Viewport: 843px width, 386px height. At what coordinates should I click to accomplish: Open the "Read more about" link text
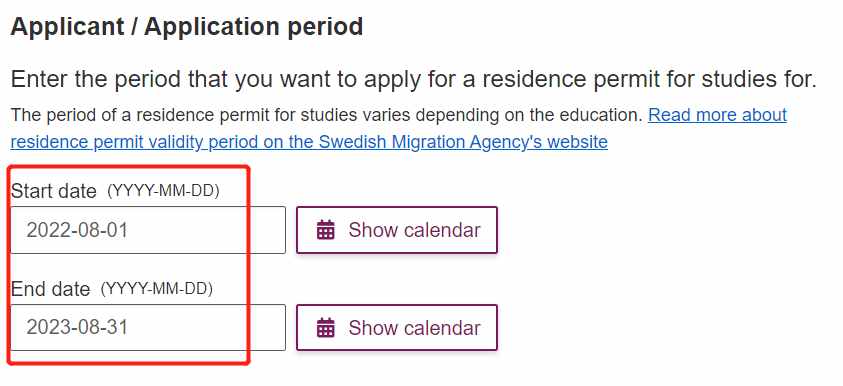coord(717,115)
